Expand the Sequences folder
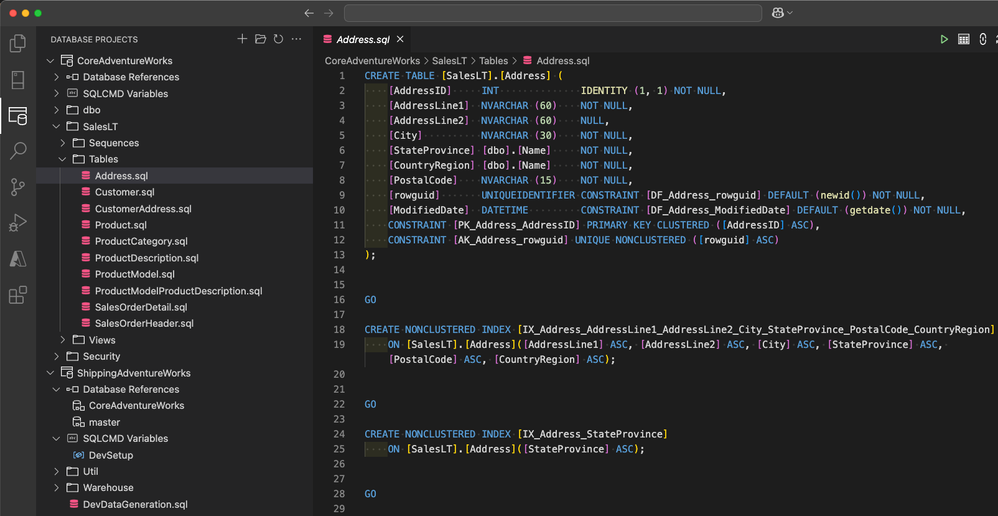998x516 pixels. point(64,143)
